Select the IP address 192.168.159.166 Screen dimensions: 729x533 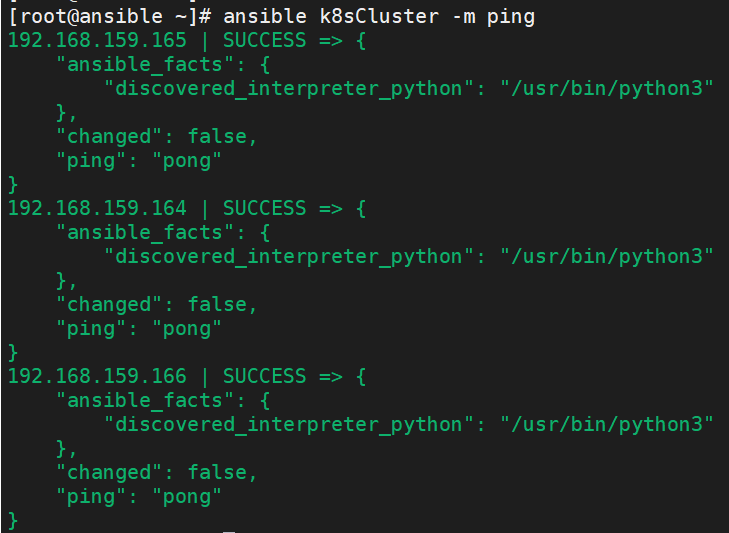[x=97, y=376]
